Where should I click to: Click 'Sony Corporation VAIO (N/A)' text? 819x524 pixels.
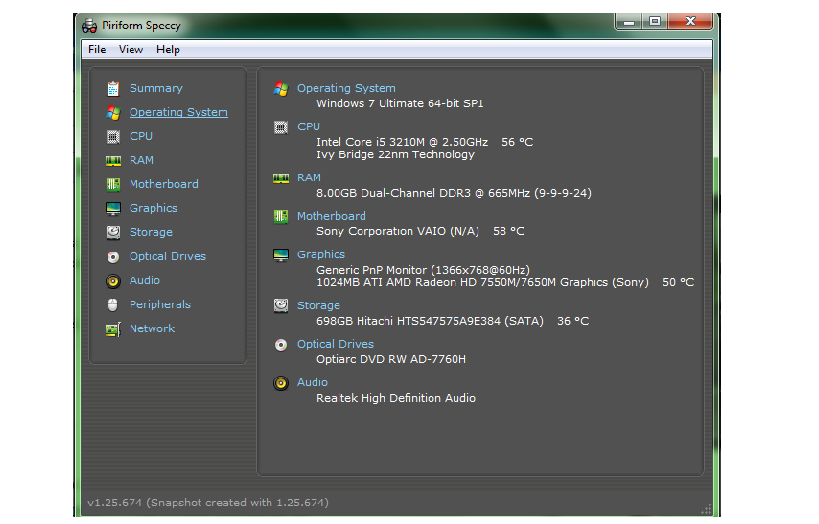397,231
